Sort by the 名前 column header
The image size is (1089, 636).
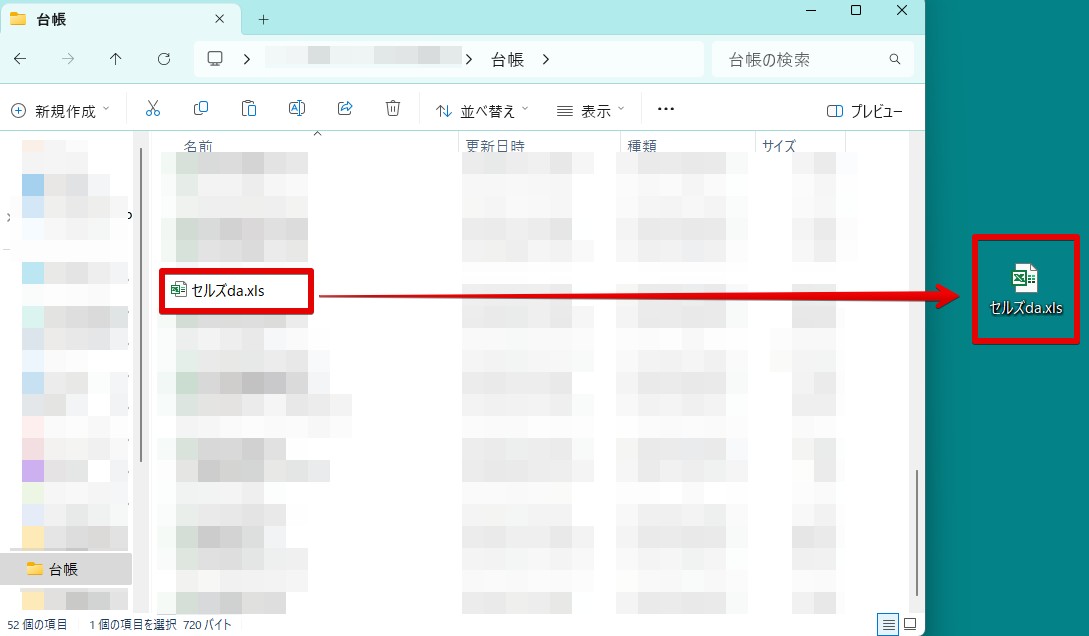pyautogui.click(x=198, y=146)
